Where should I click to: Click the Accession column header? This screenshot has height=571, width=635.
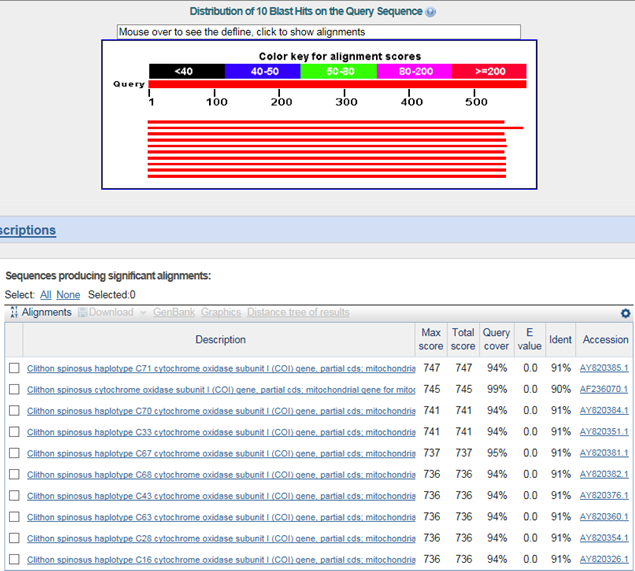605,339
